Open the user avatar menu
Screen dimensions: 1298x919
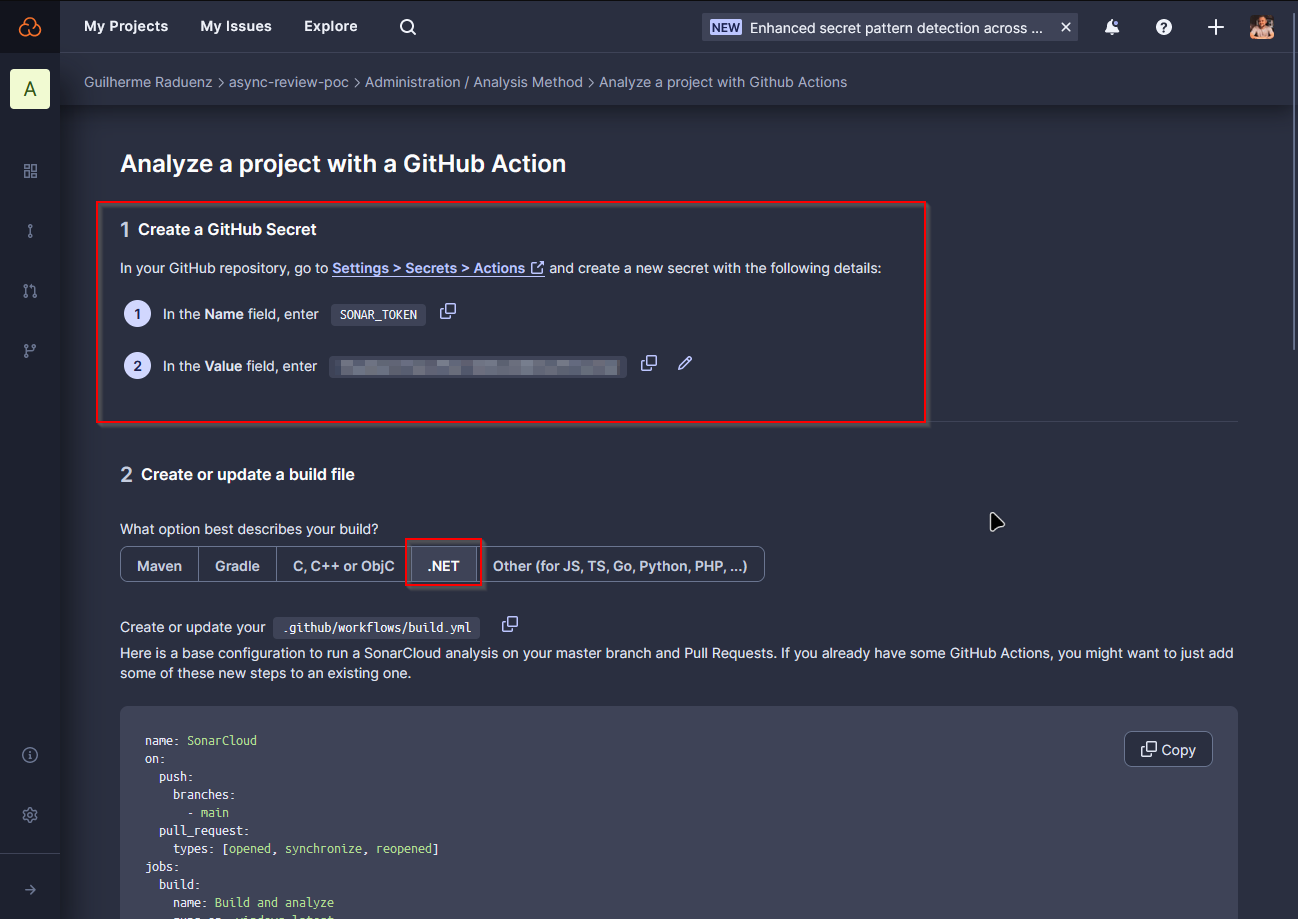[x=1262, y=27]
